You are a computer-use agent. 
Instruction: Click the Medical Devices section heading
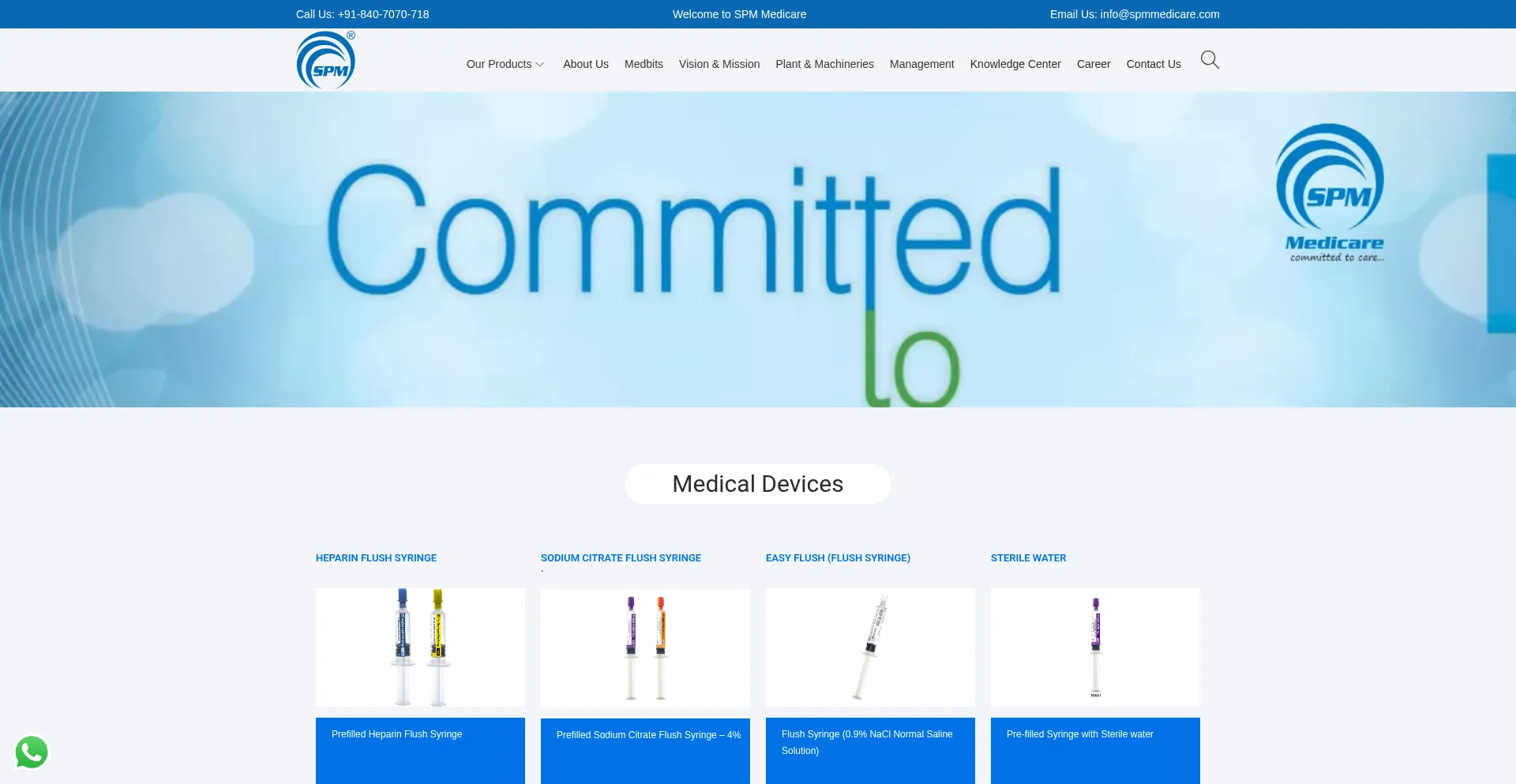coord(758,484)
